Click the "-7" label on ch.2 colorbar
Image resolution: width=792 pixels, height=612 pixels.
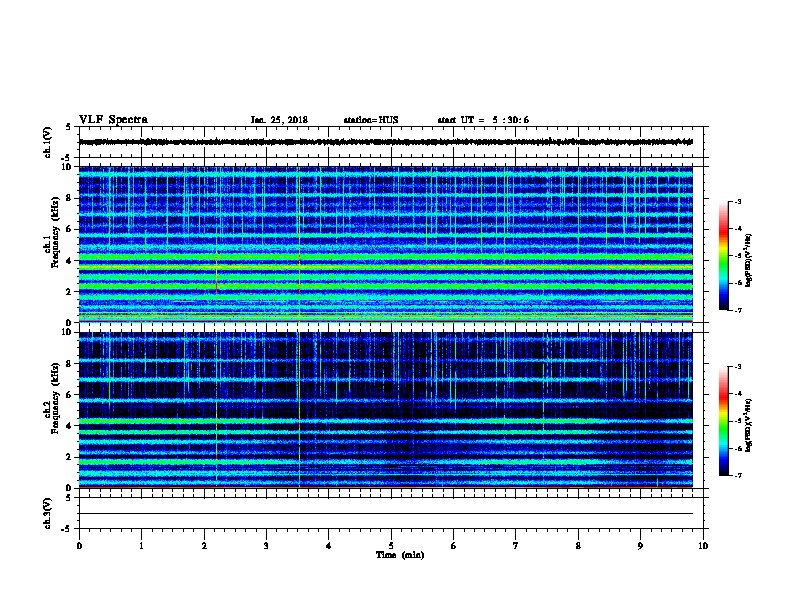pyautogui.click(x=737, y=475)
